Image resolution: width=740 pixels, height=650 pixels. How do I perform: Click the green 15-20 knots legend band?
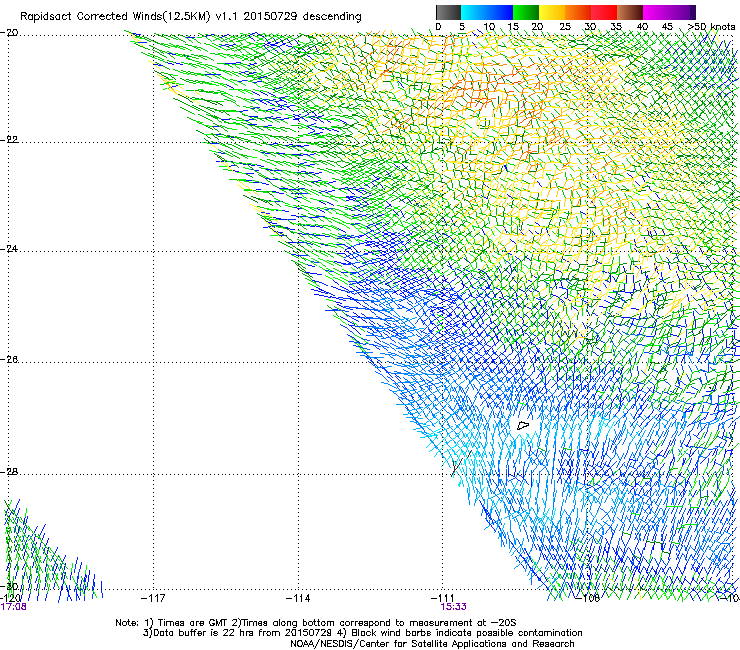tap(526, 12)
